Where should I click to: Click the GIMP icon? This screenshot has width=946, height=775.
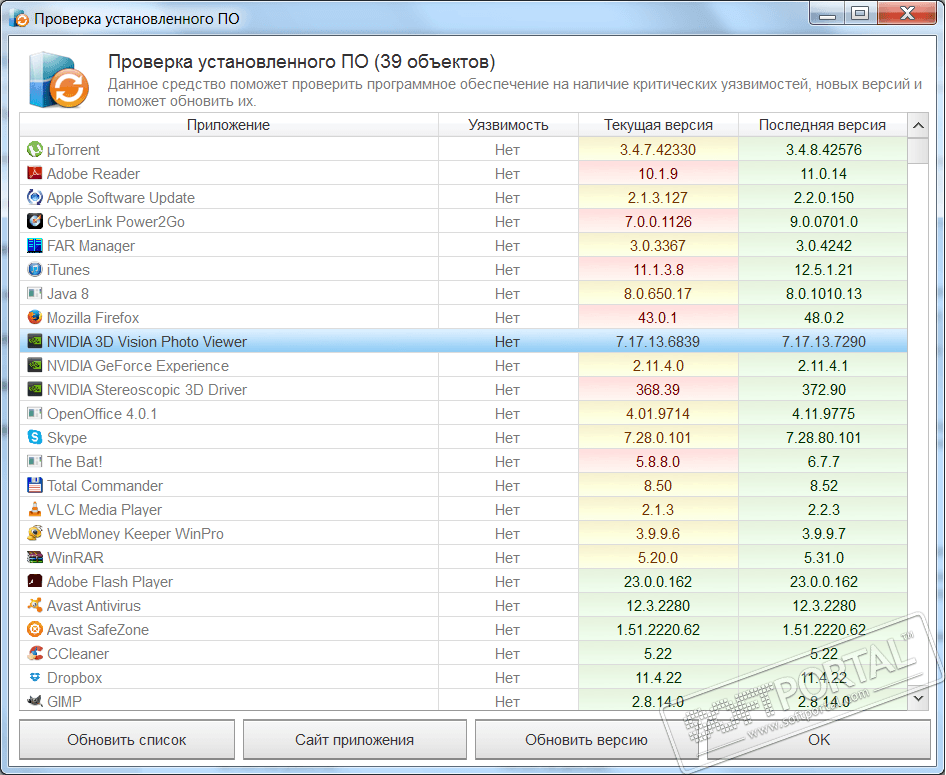35,701
